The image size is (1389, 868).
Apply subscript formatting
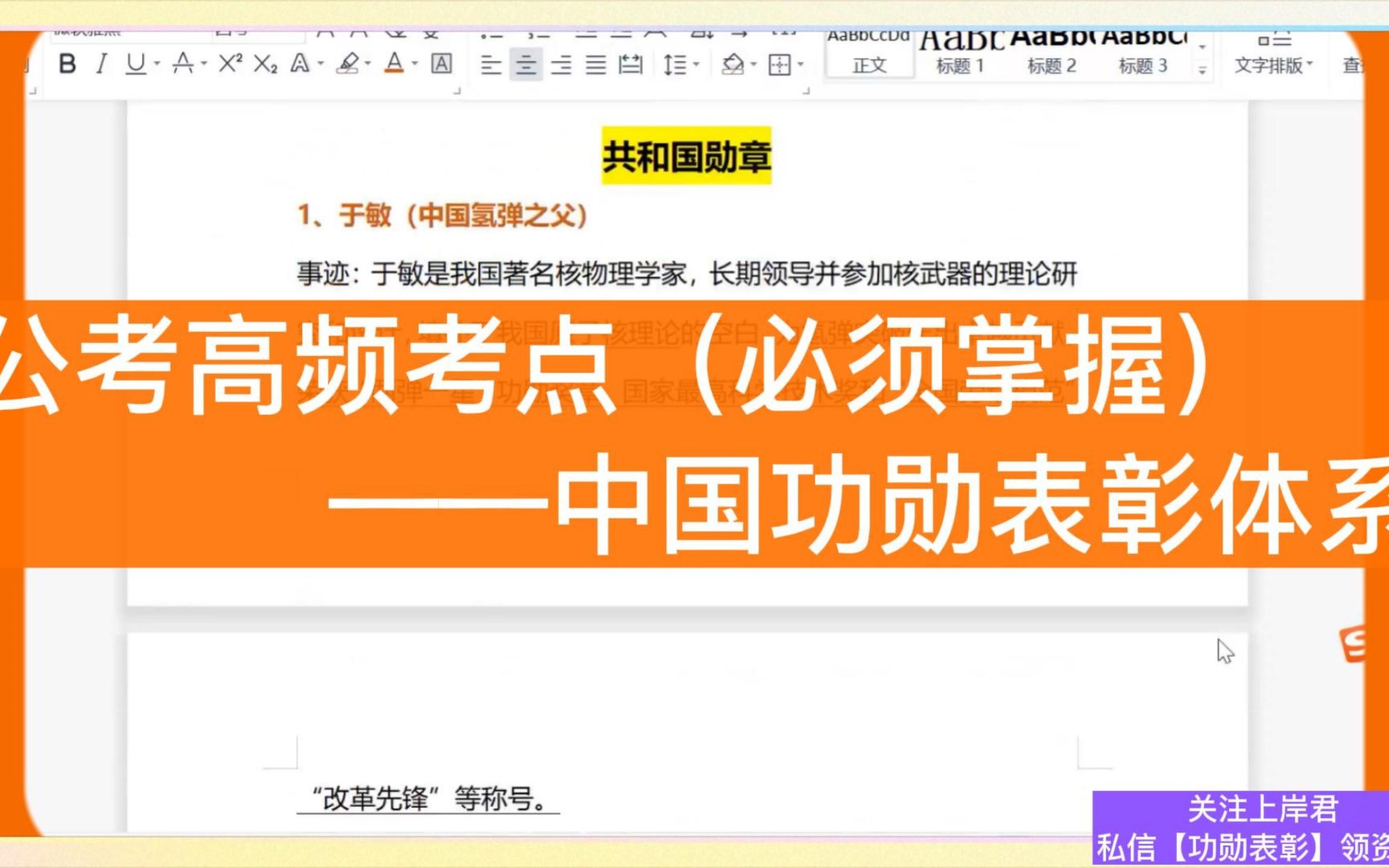(x=266, y=63)
